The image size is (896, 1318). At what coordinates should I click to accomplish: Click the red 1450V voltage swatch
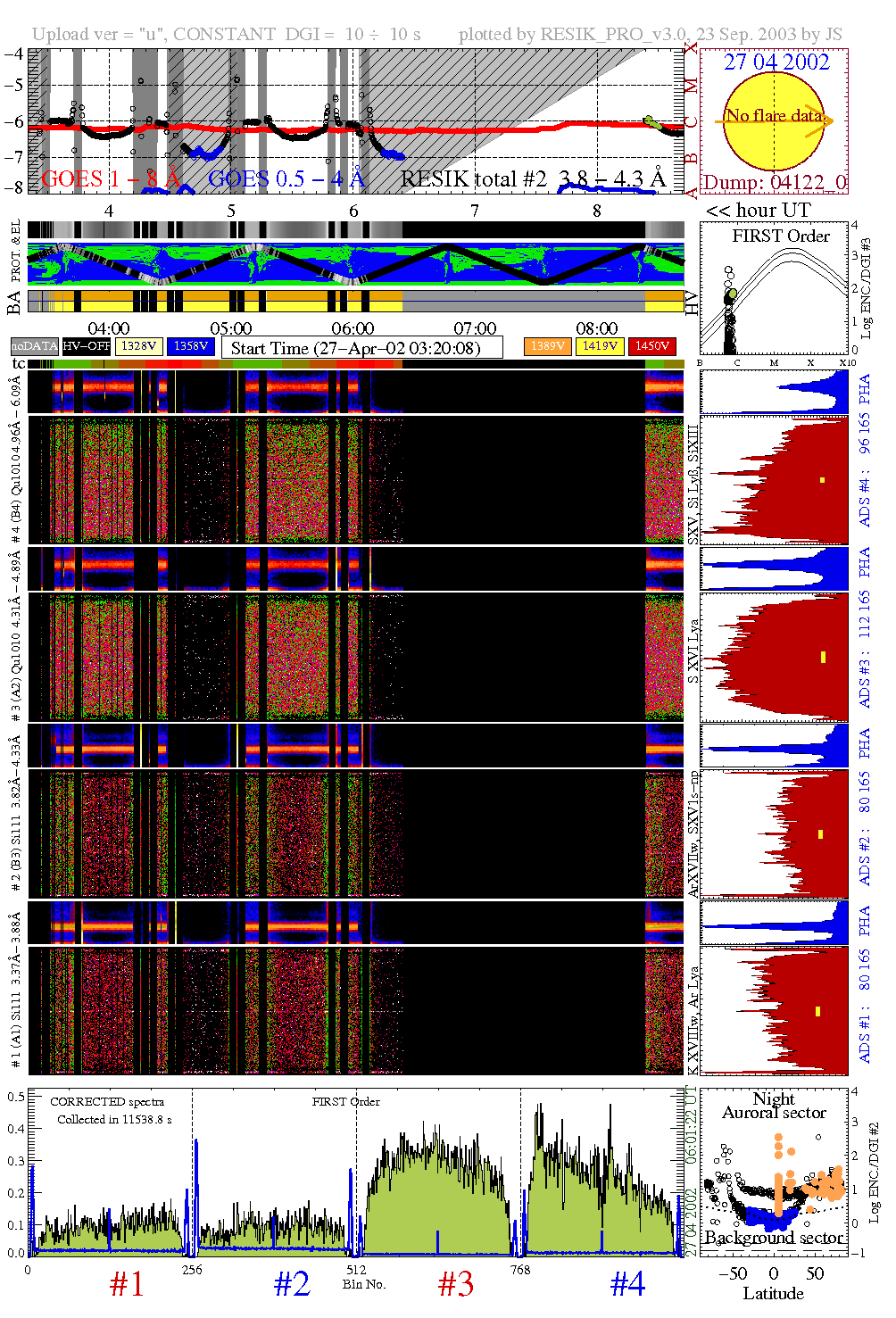[x=651, y=346]
